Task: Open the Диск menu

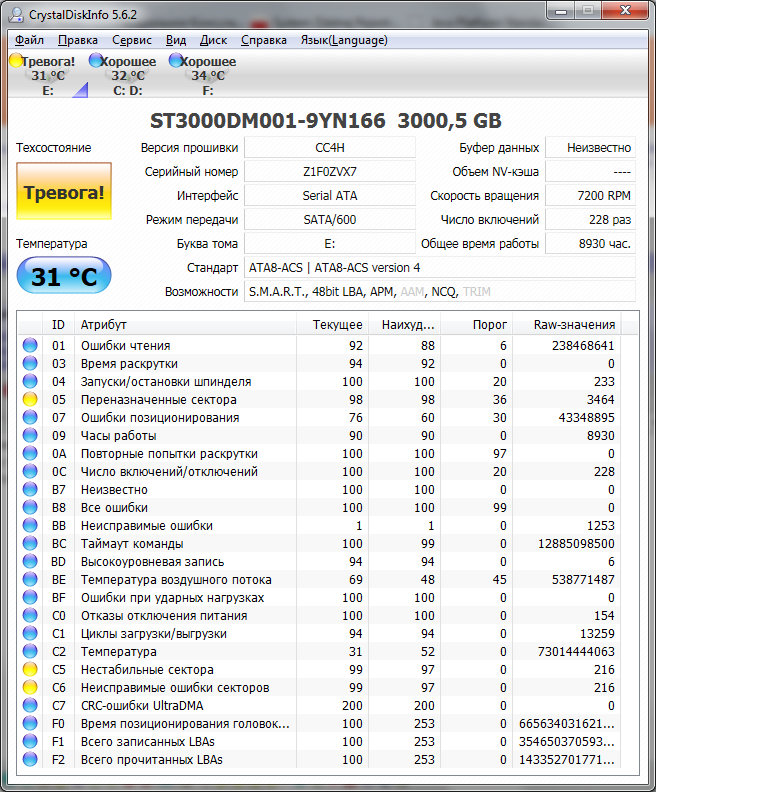Action: point(213,40)
